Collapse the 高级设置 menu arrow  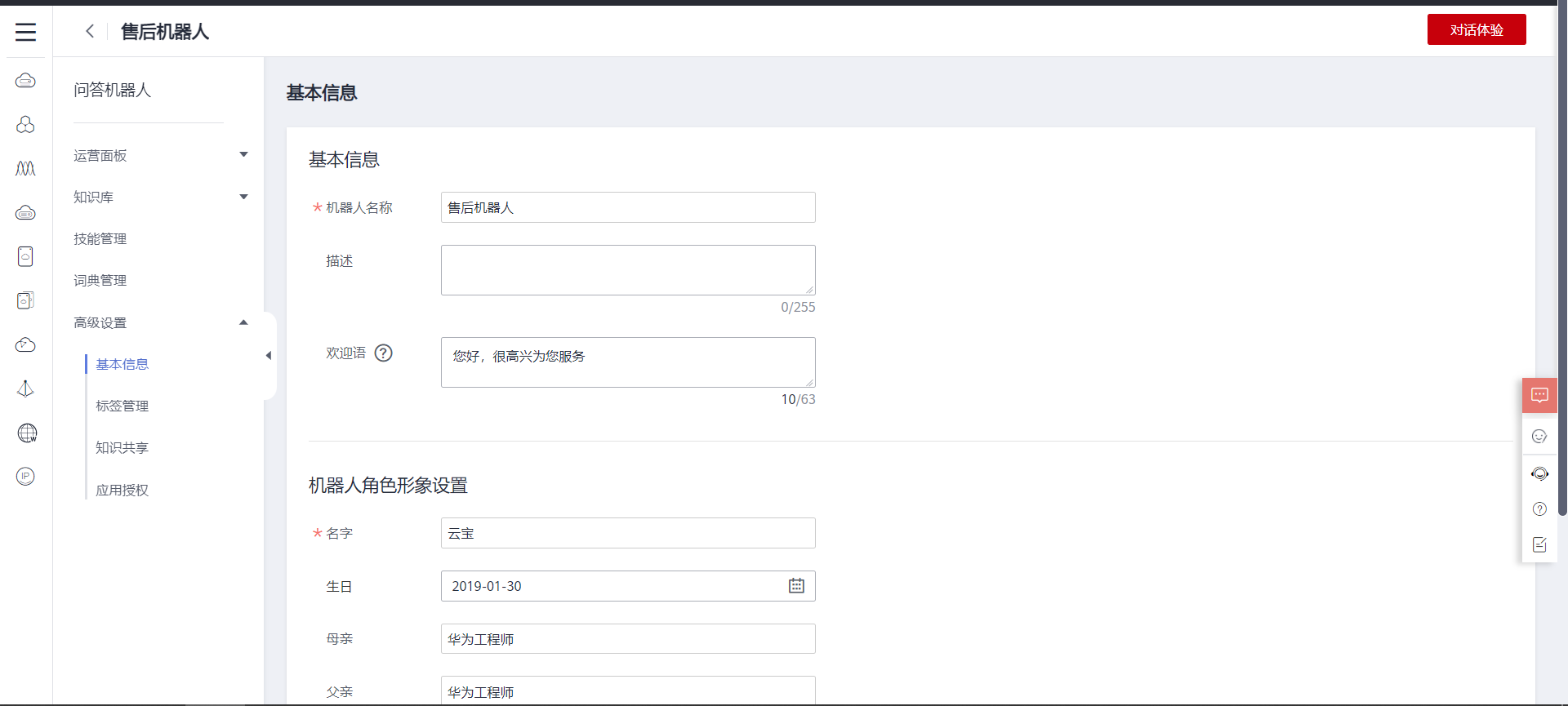(243, 322)
